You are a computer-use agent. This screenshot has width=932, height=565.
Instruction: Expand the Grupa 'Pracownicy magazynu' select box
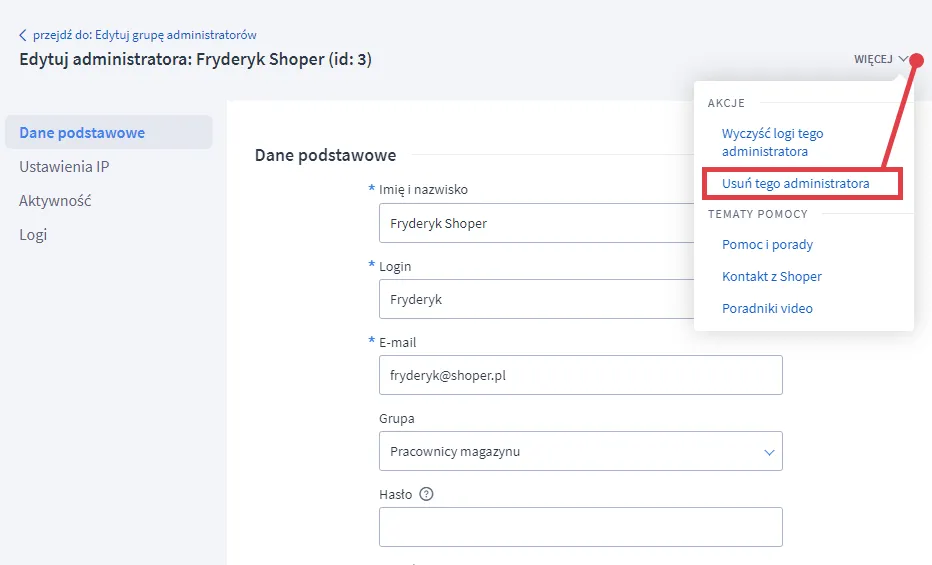pyautogui.click(x=580, y=451)
